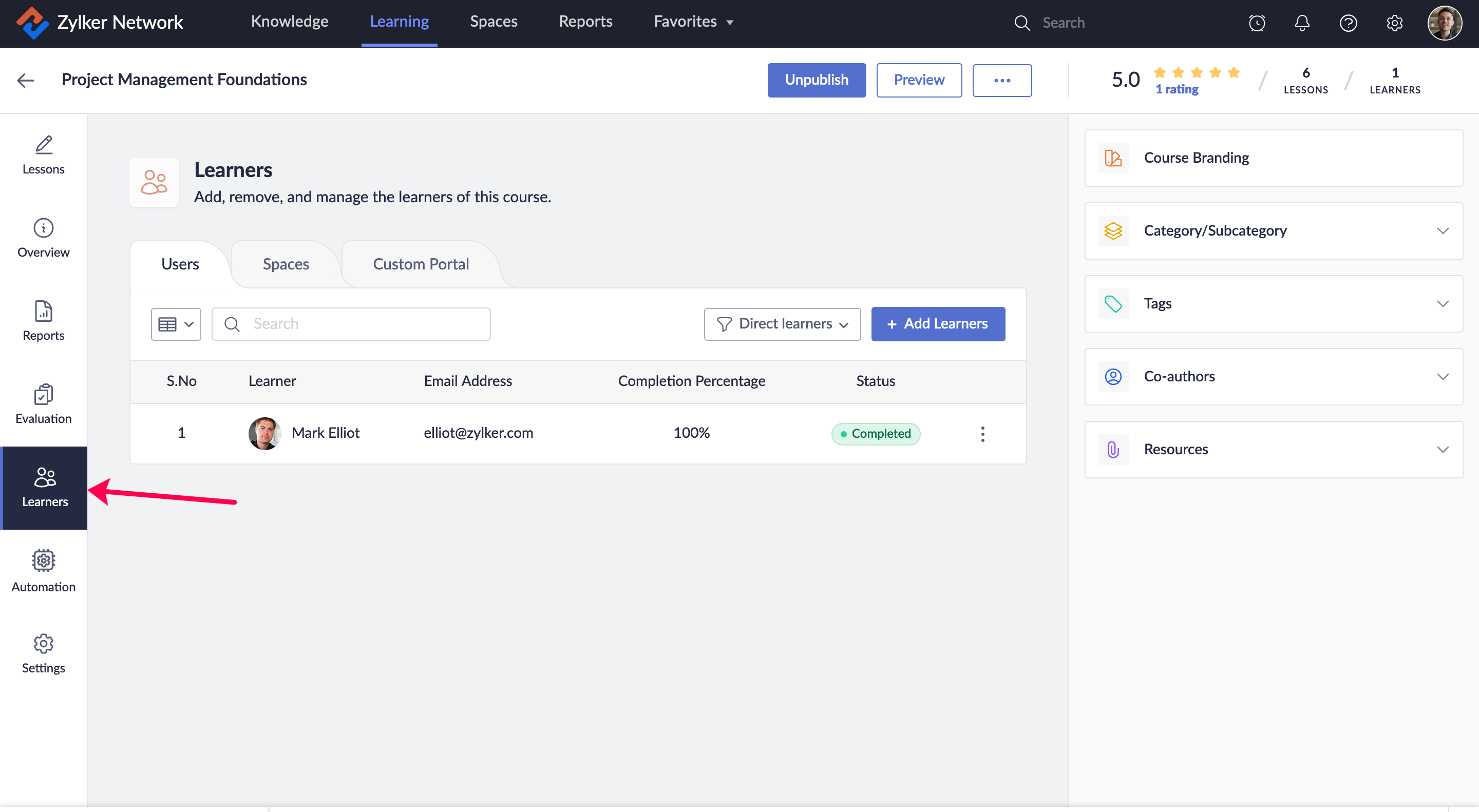1479x812 pixels.
Task: Go to the Automation sidebar section
Action: 43,570
